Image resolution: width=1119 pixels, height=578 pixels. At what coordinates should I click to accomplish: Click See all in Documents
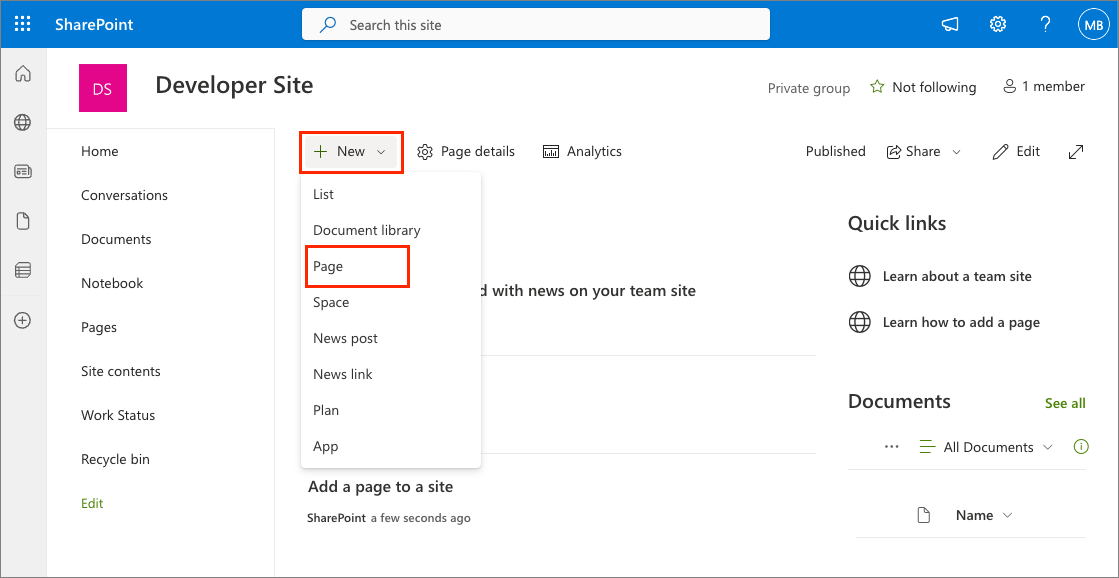tap(1065, 403)
